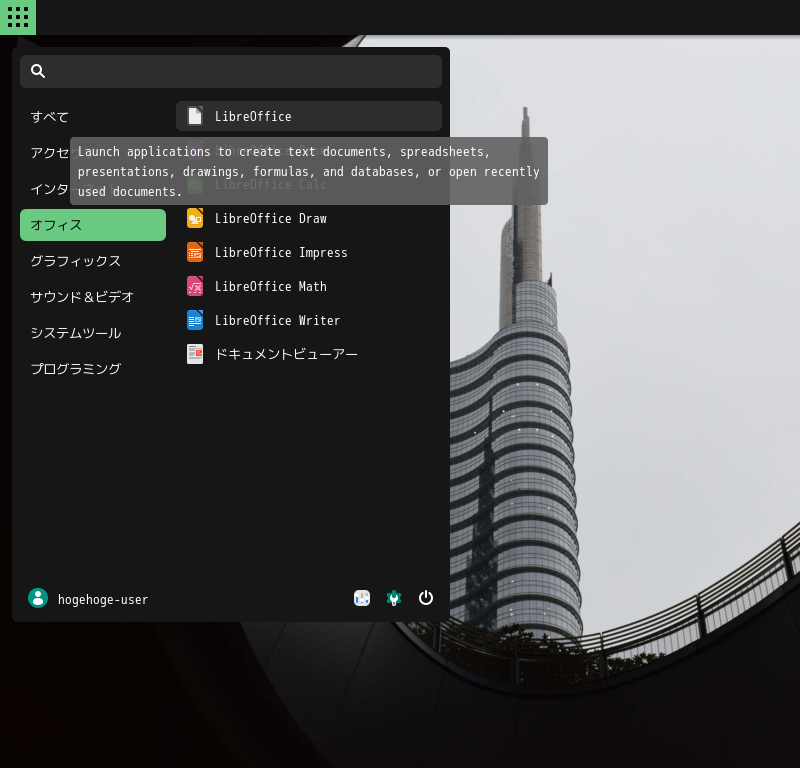Open the green gear menu settings icon
Viewport: 800px width, 768px height.
tap(394, 598)
